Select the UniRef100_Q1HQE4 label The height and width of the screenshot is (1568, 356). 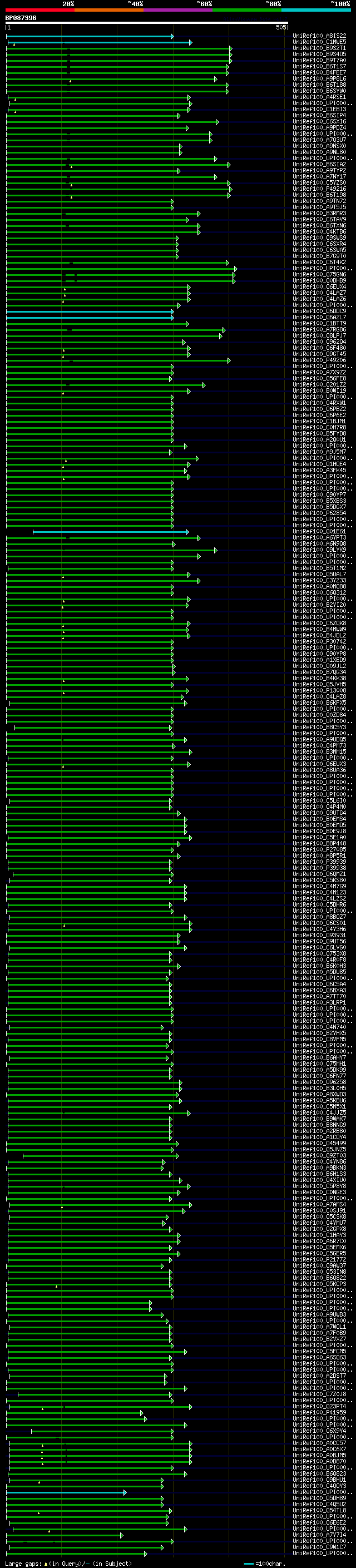(319, 464)
